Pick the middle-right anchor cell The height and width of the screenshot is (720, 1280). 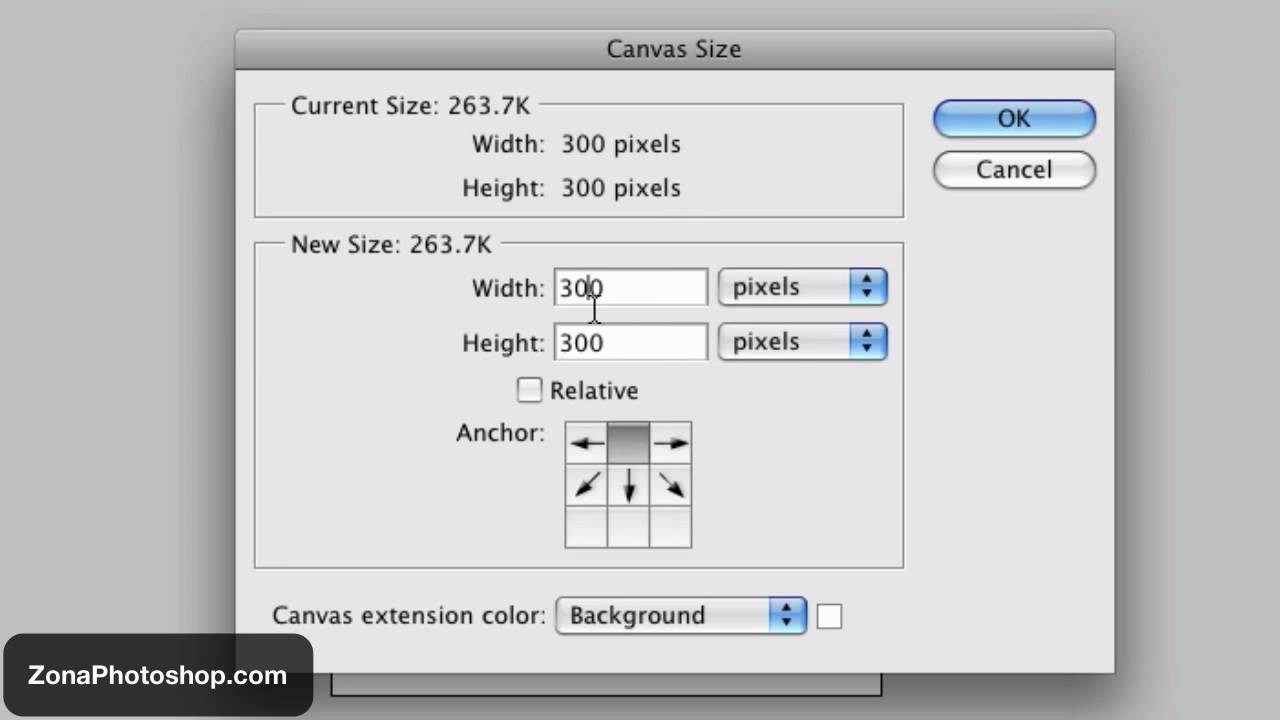[x=671, y=485]
